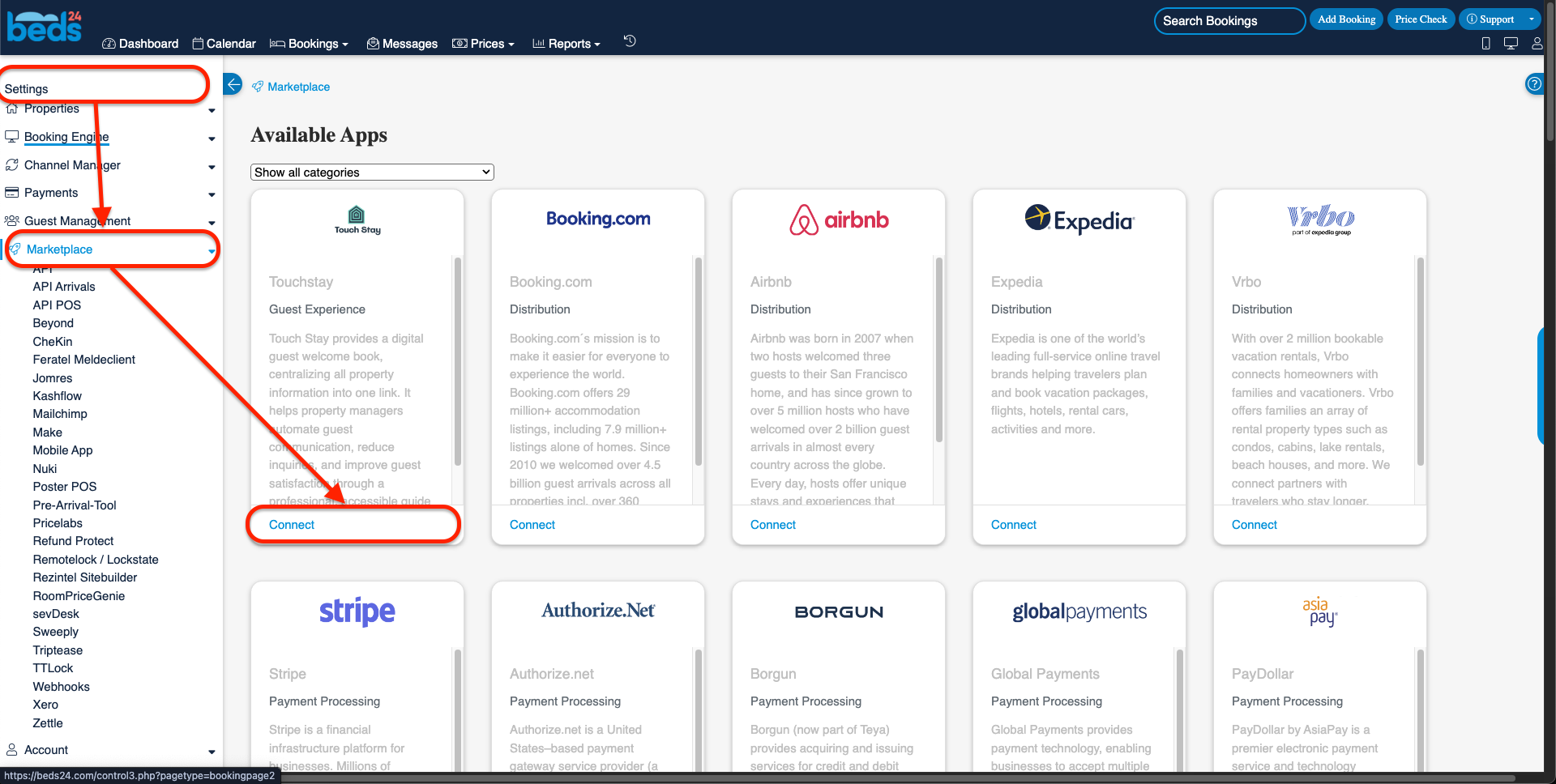Click the Authorize.Net logo
The image size is (1556, 784).
[x=598, y=611]
